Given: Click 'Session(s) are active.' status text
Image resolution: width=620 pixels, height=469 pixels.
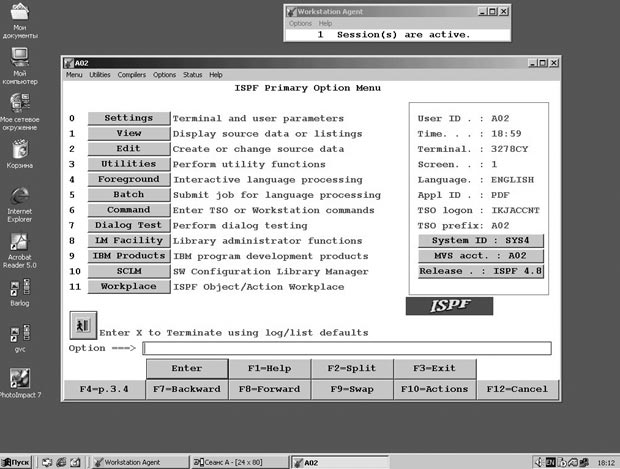Looking at the screenshot, I should pos(404,35).
